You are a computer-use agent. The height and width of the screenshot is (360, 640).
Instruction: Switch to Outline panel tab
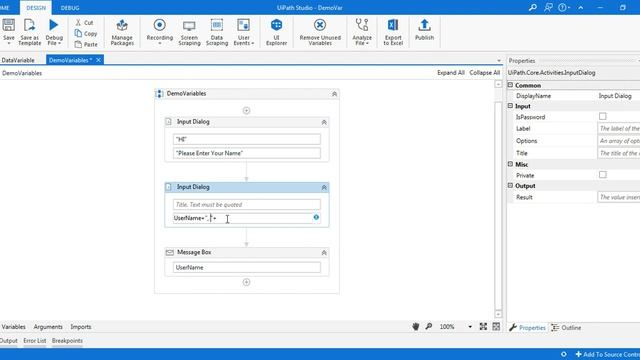[566, 328]
